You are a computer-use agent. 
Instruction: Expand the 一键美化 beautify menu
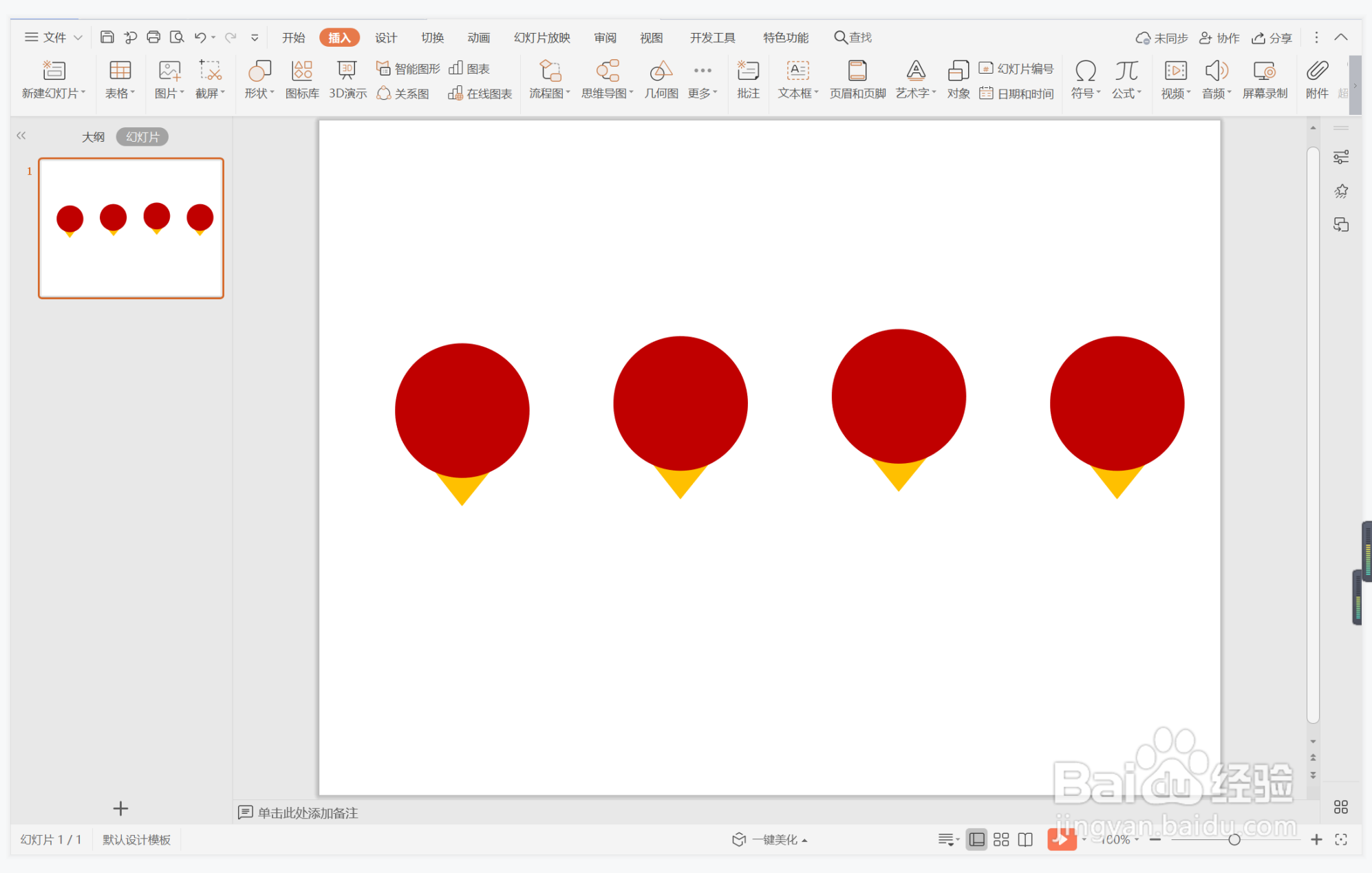pyautogui.click(x=769, y=839)
